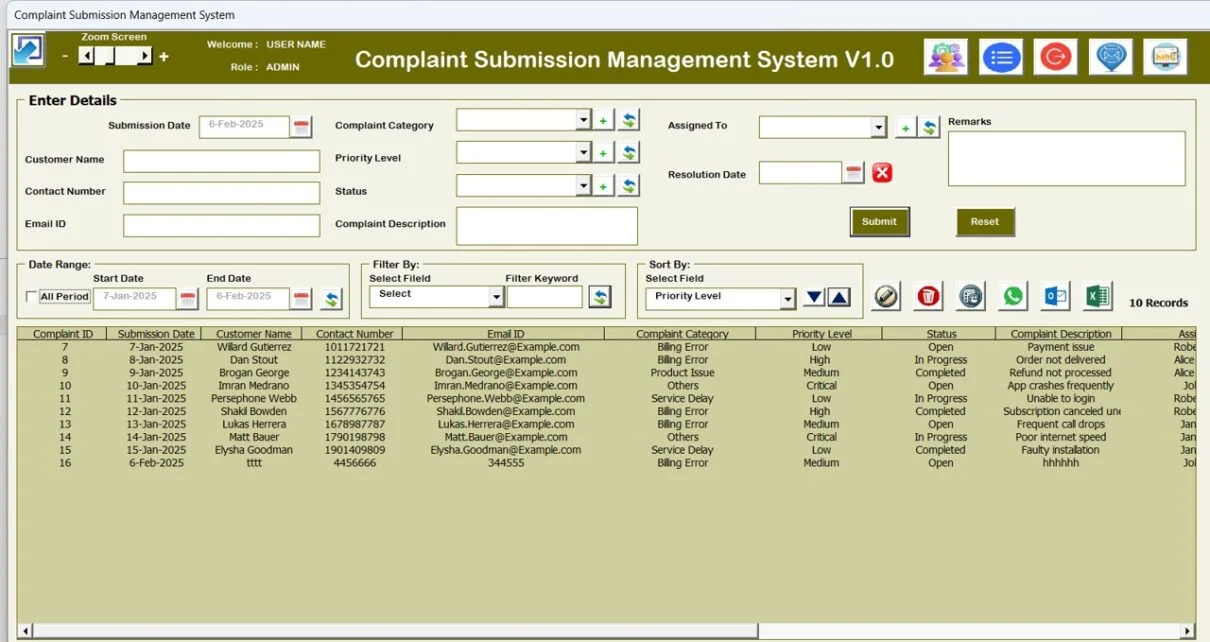Sort records descending with the down triangle

(x=813, y=296)
